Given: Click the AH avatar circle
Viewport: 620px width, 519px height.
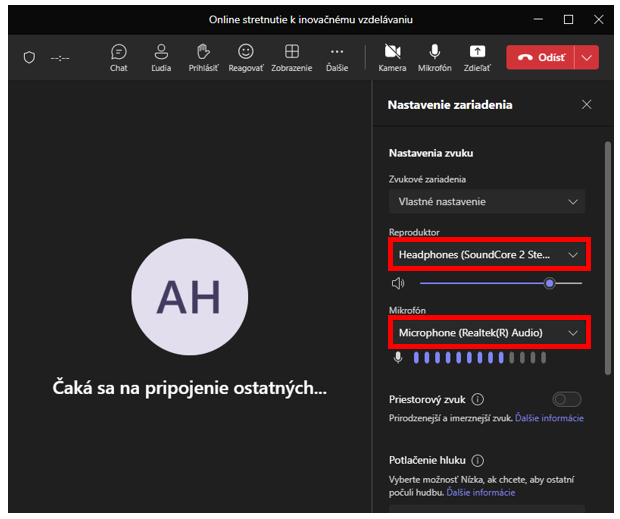Looking at the screenshot, I should 190,297.
